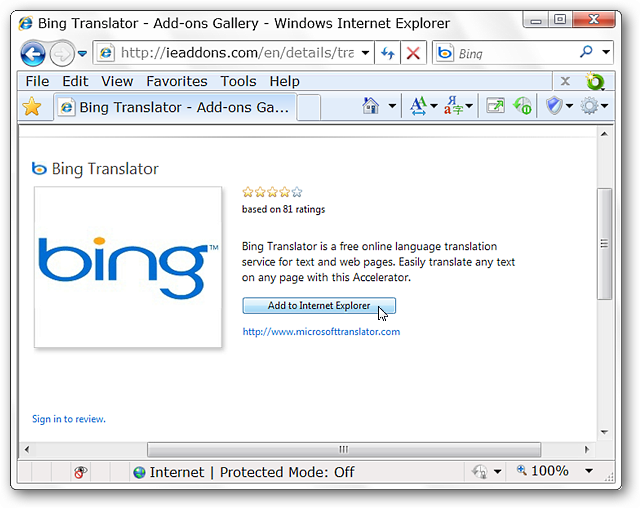Image resolution: width=640 pixels, height=508 pixels.
Task: Click the small Bing logo beside heading
Action: (x=39, y=168)
